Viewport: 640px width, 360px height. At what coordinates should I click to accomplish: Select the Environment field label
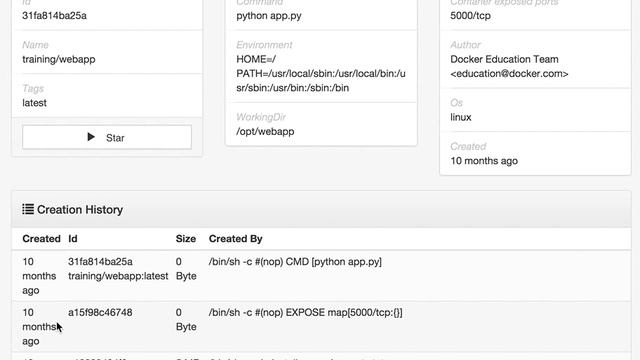coord(264,45)
